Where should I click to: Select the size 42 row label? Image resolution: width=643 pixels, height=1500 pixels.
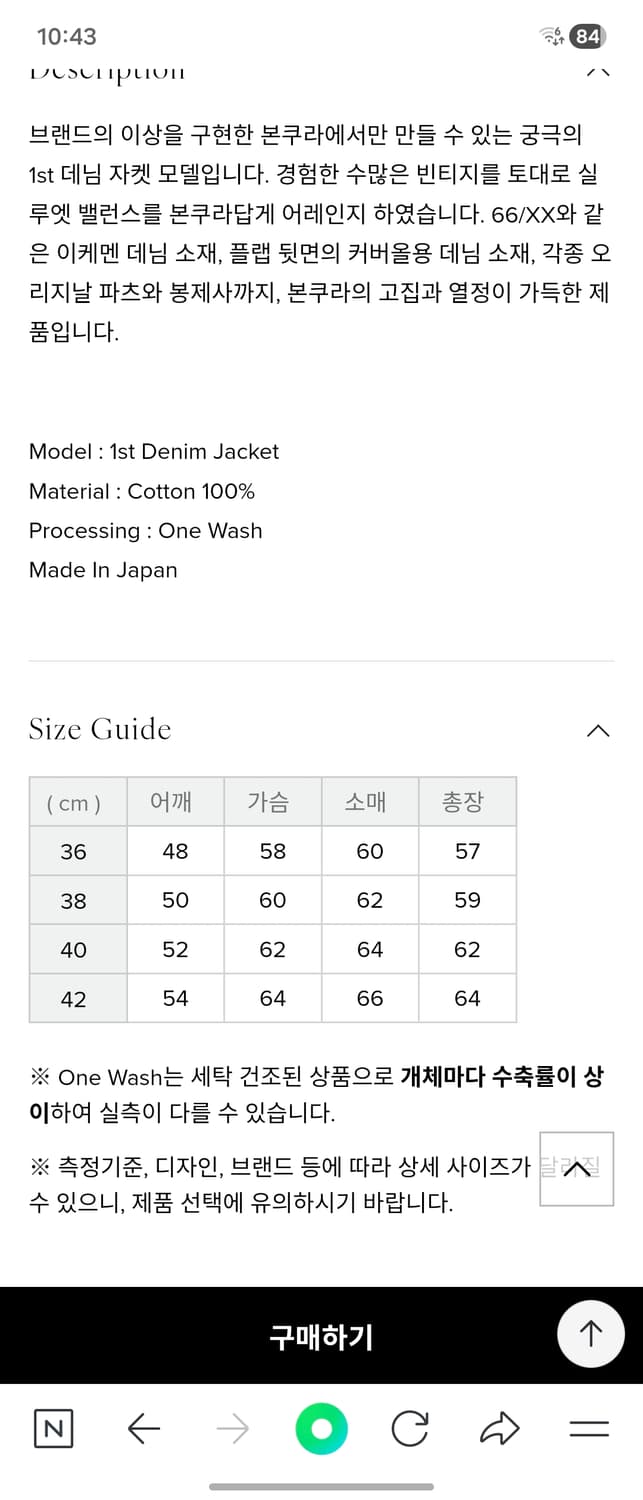click(x=73, y=999)
